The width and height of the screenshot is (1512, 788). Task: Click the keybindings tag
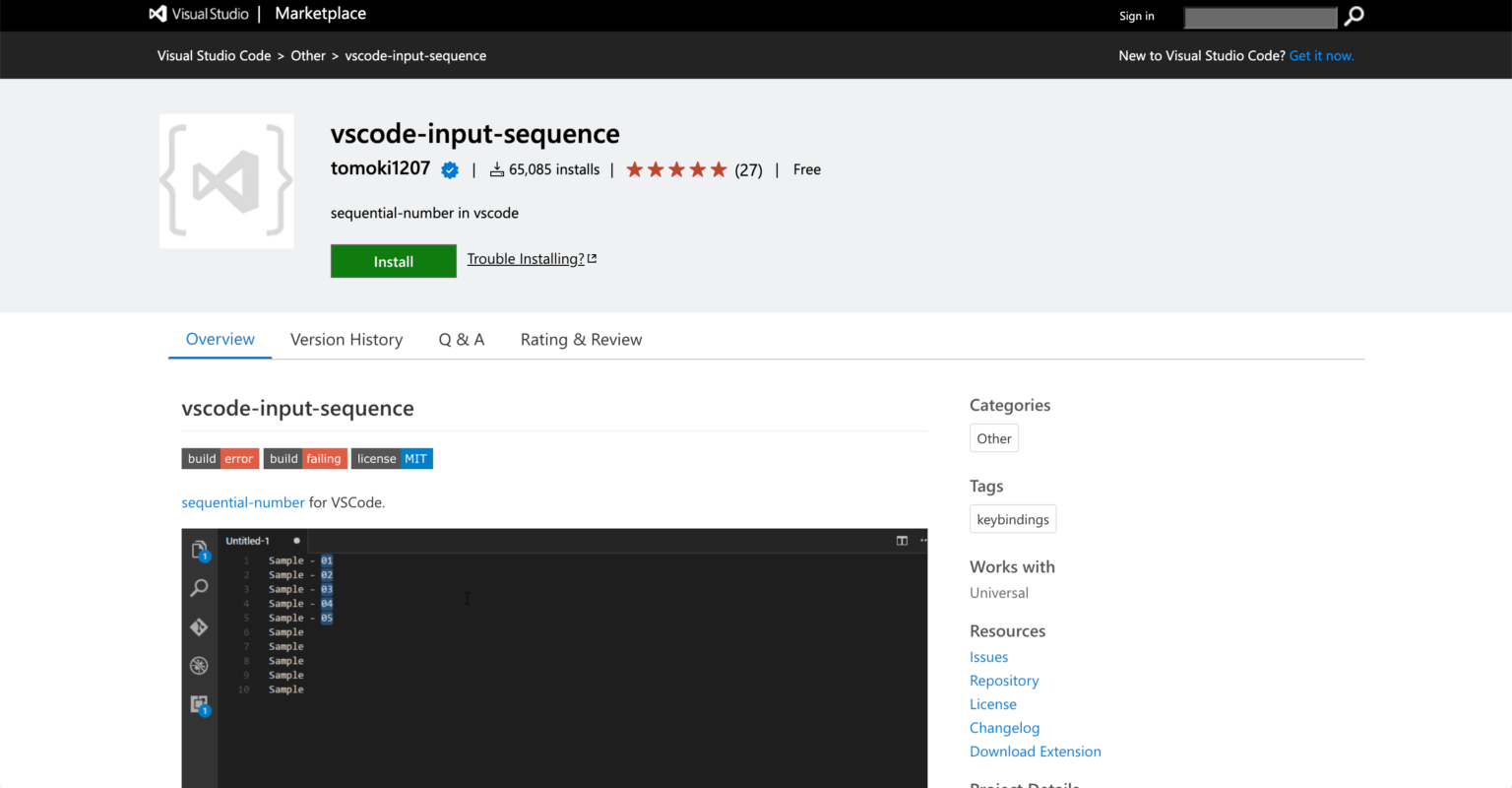coord(1012,519)
